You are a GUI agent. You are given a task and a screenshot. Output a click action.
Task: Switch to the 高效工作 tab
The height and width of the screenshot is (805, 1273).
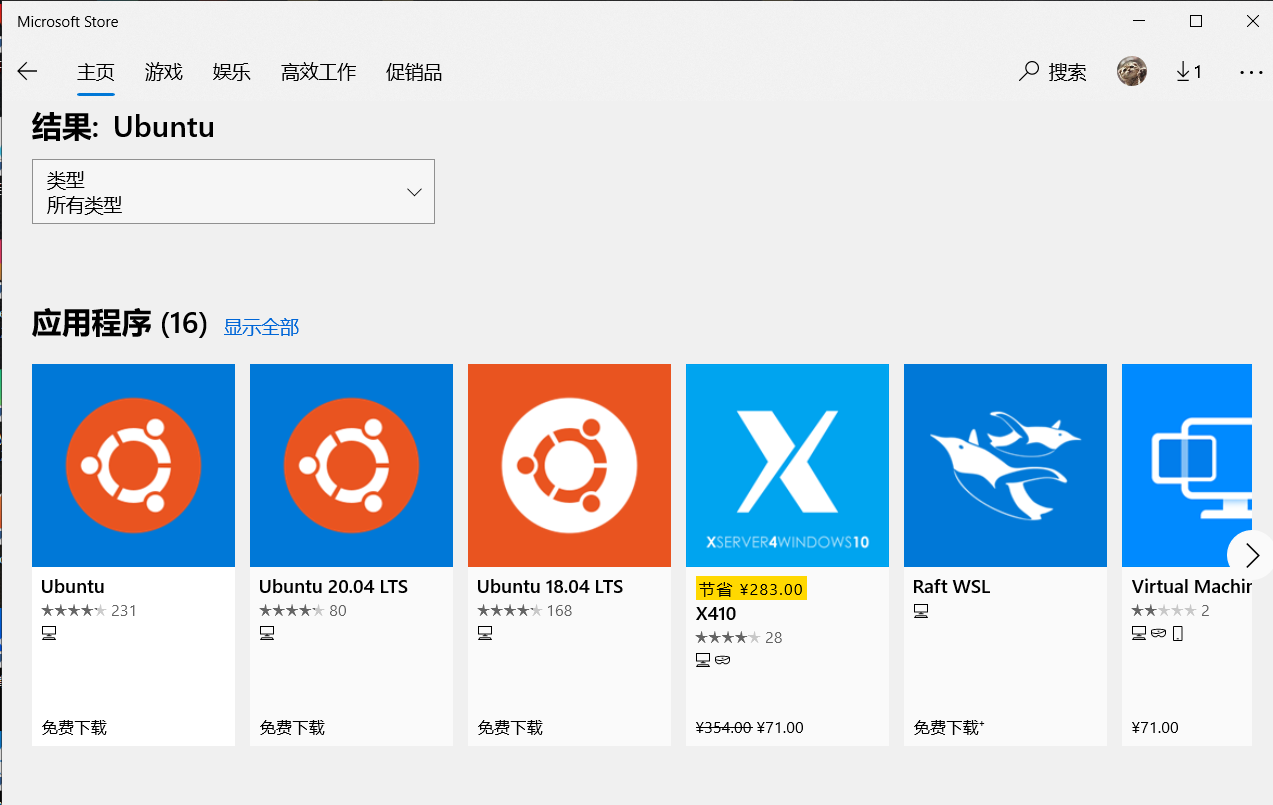point(318,71)
